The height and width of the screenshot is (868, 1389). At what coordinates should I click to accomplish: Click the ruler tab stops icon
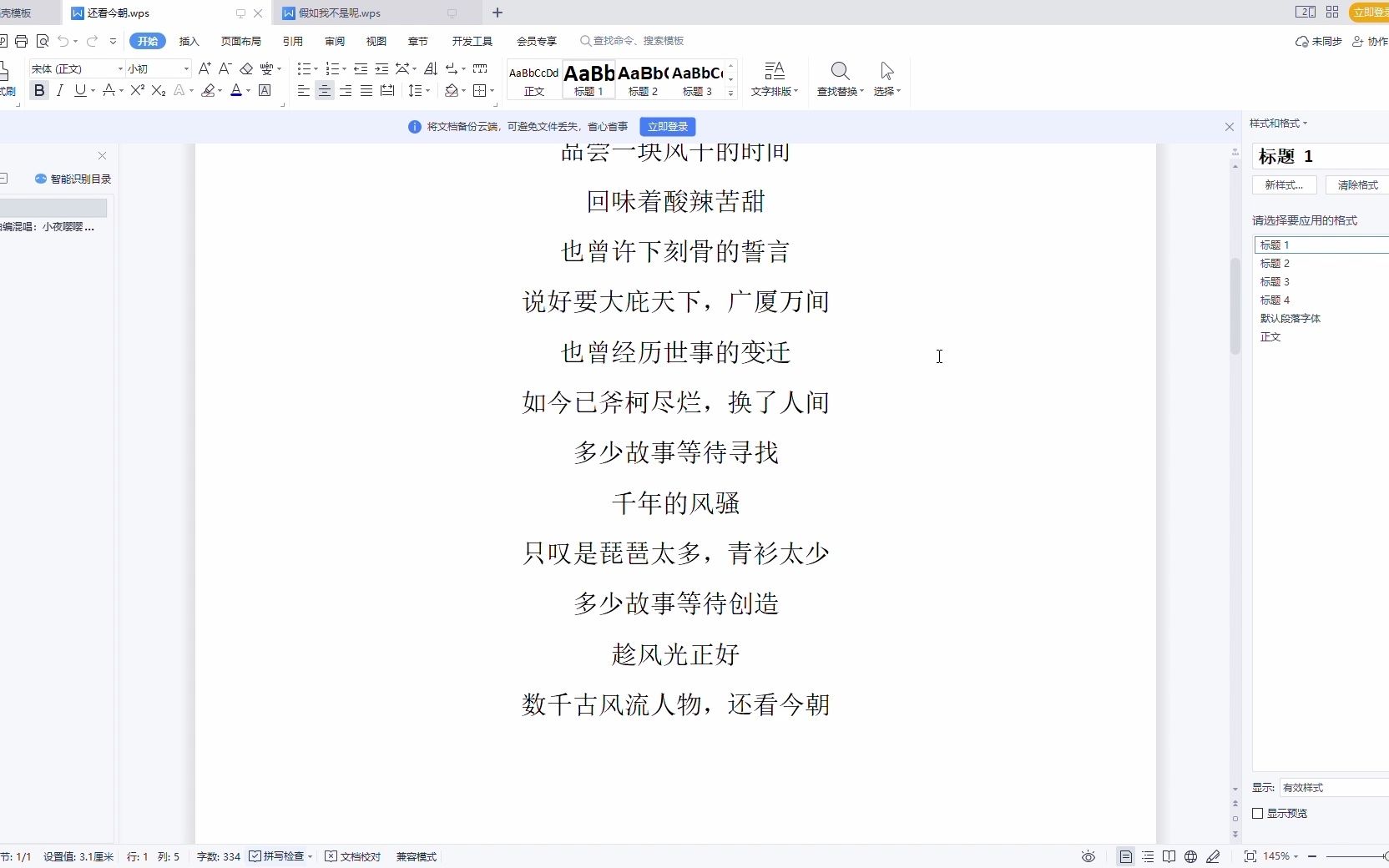(x=480, y=68)
